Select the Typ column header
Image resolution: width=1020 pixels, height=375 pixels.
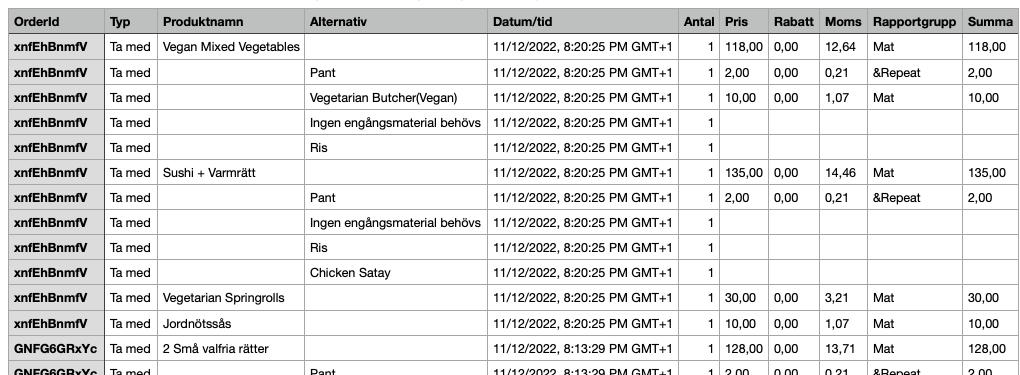pos(131,21)
